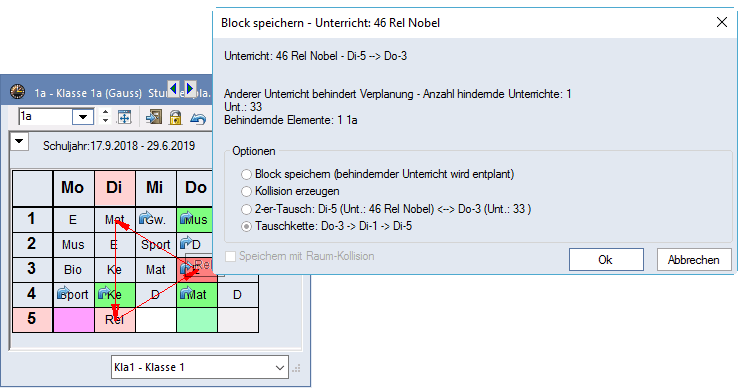Select Tauschkette radio option
Viewport: 742px width, 388px height.
[246, 227]
